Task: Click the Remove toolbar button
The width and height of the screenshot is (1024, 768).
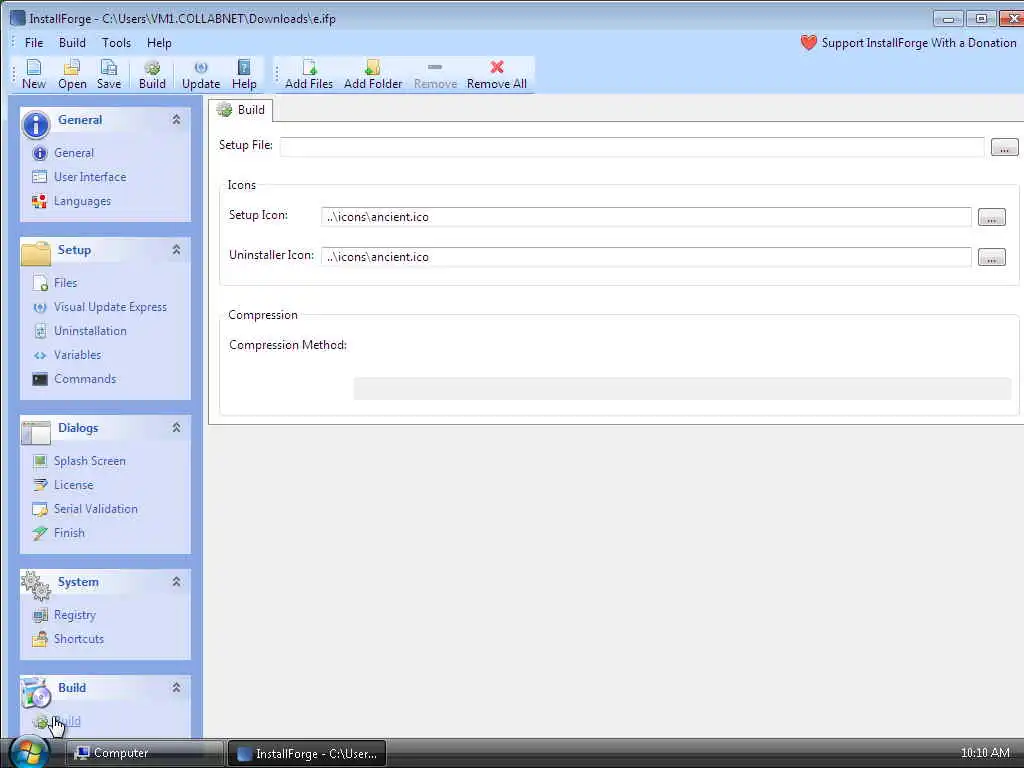Action: coord(435,74)
